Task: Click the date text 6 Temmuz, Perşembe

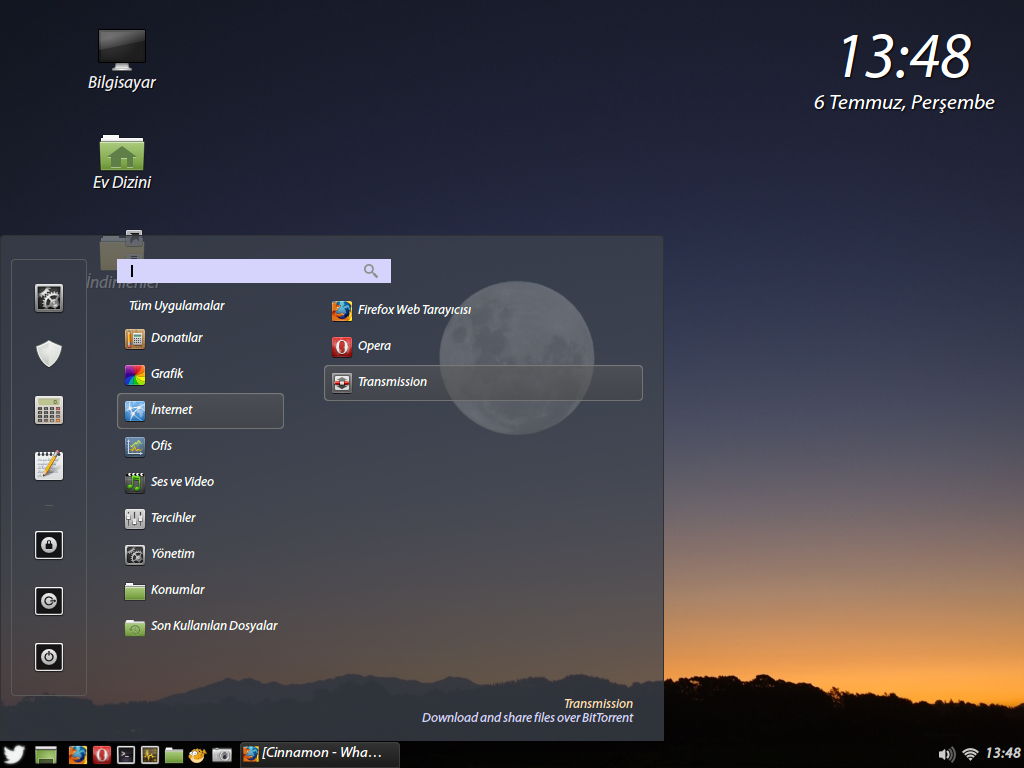Action: (x=904, y=103)
